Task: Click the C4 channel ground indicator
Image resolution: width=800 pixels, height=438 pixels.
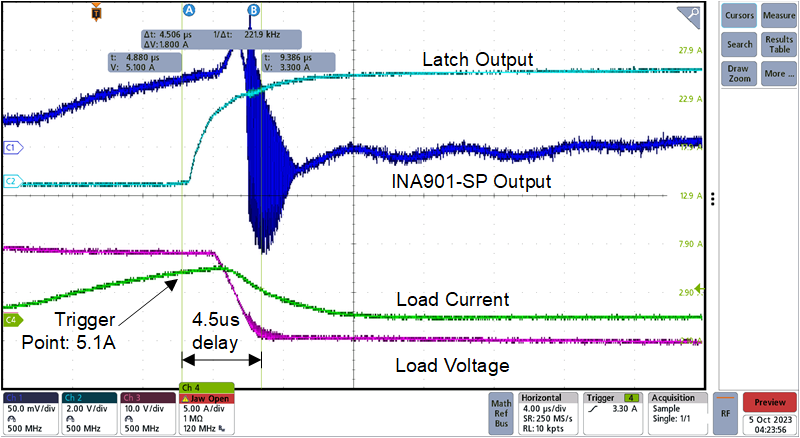Action: point(13,320)
